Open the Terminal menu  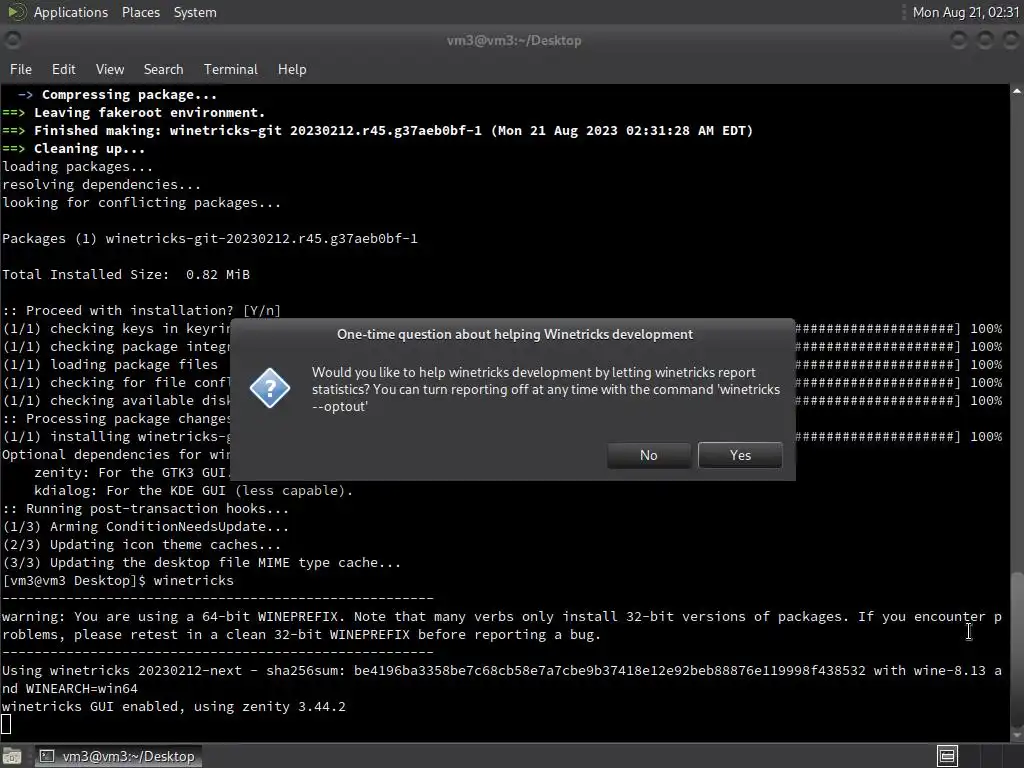(x=231, y=69)
